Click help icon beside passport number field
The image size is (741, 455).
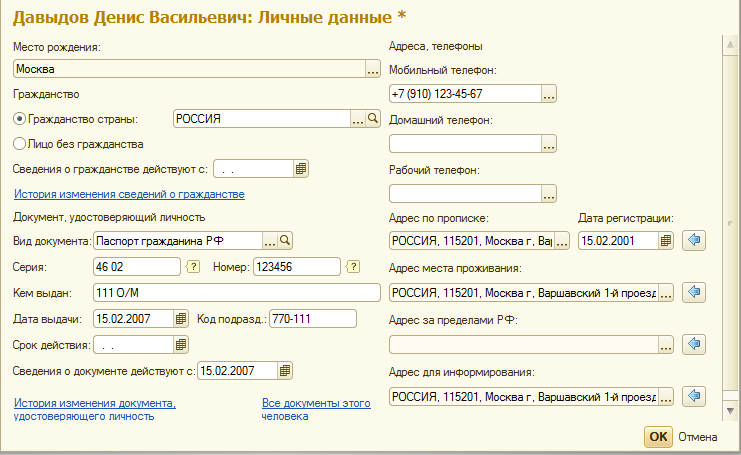(352, 266)
